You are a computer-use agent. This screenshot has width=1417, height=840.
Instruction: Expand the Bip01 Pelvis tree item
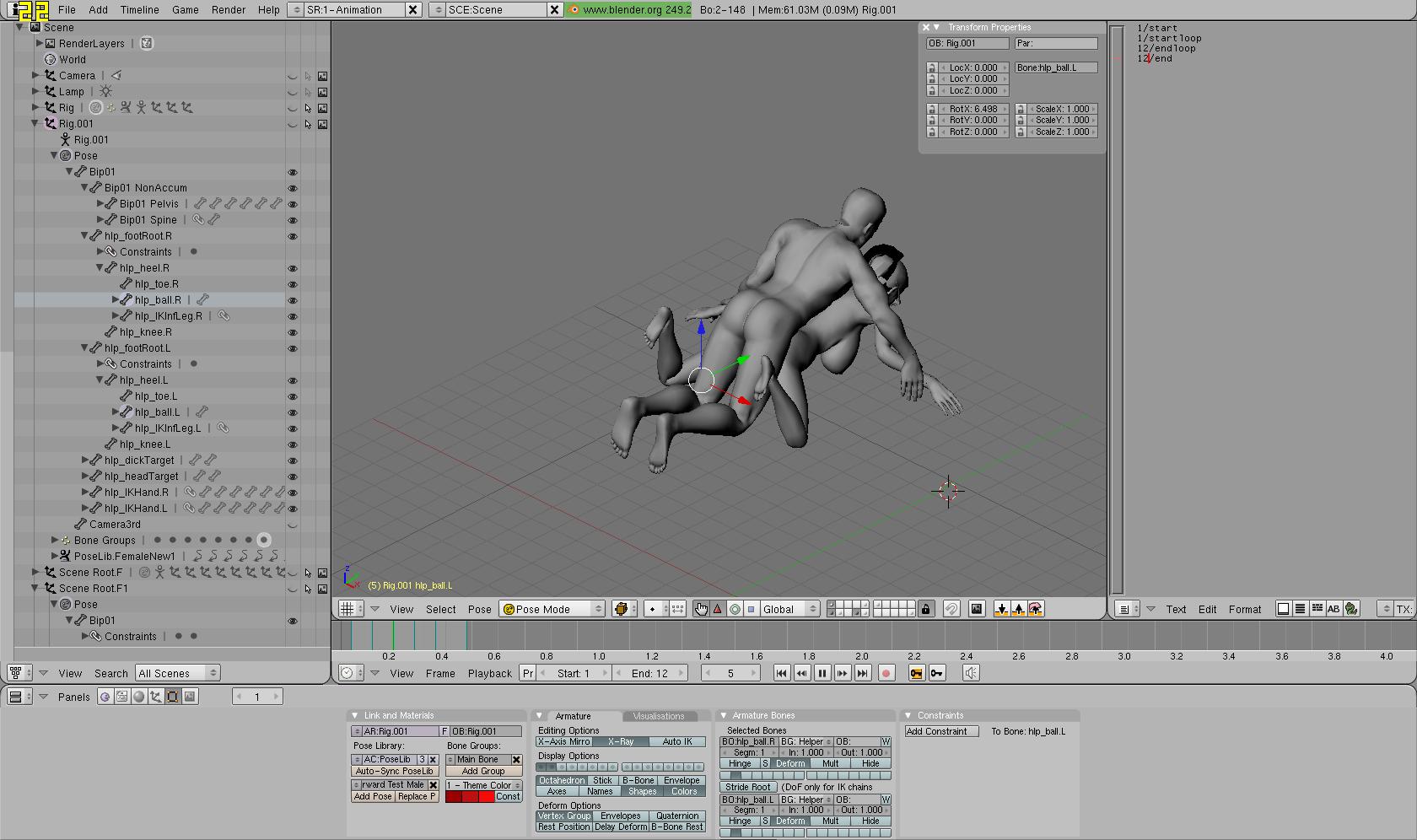point(100,203)
